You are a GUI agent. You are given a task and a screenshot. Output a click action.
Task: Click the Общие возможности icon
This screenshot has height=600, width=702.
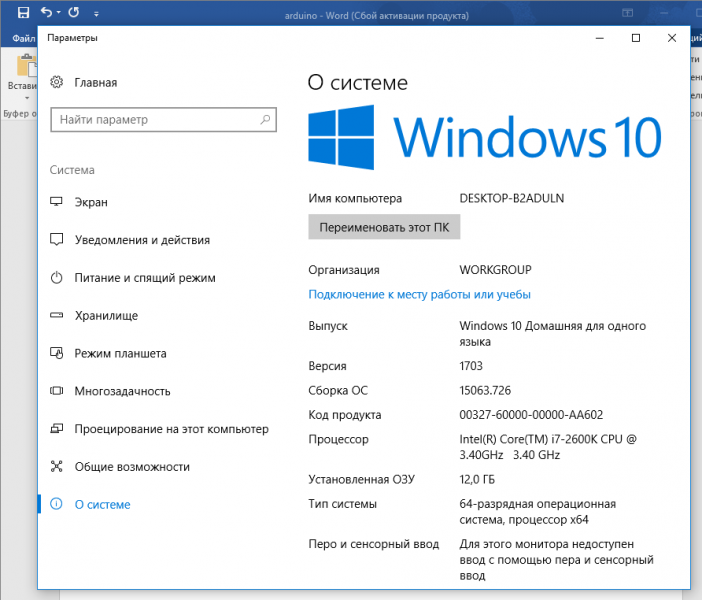point(56,466)
